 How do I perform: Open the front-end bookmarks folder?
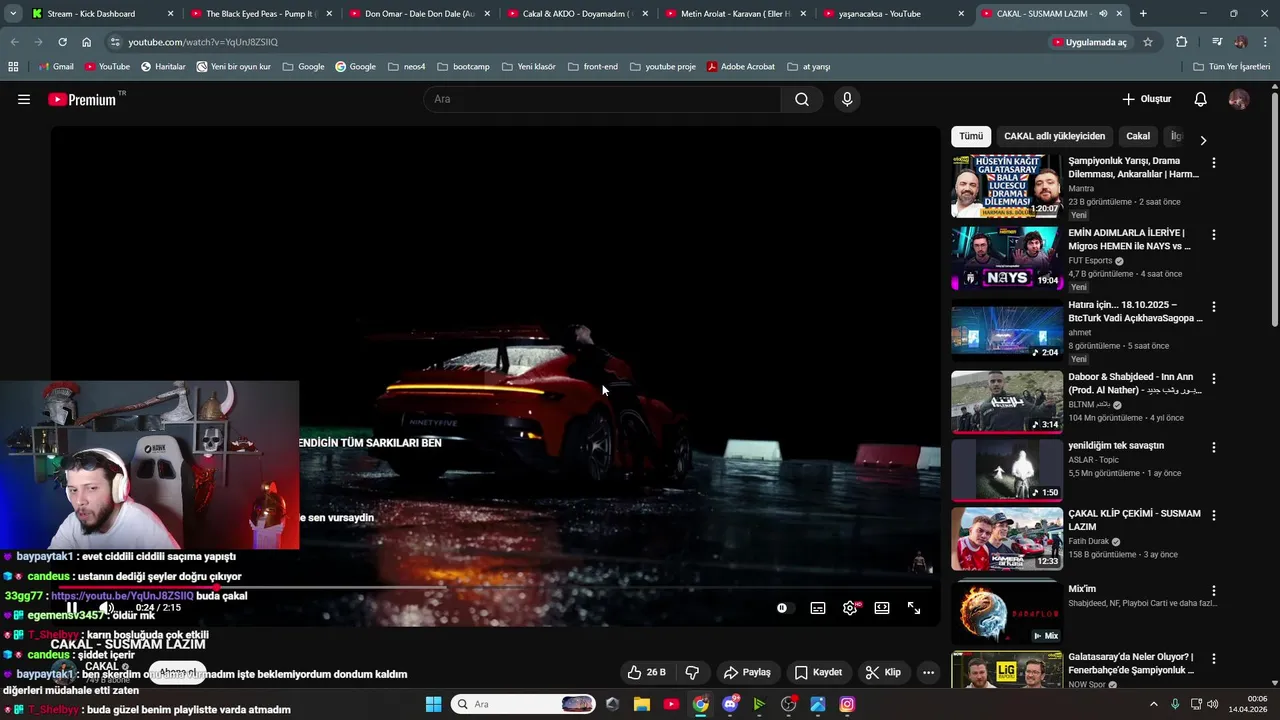pos(593,67)
